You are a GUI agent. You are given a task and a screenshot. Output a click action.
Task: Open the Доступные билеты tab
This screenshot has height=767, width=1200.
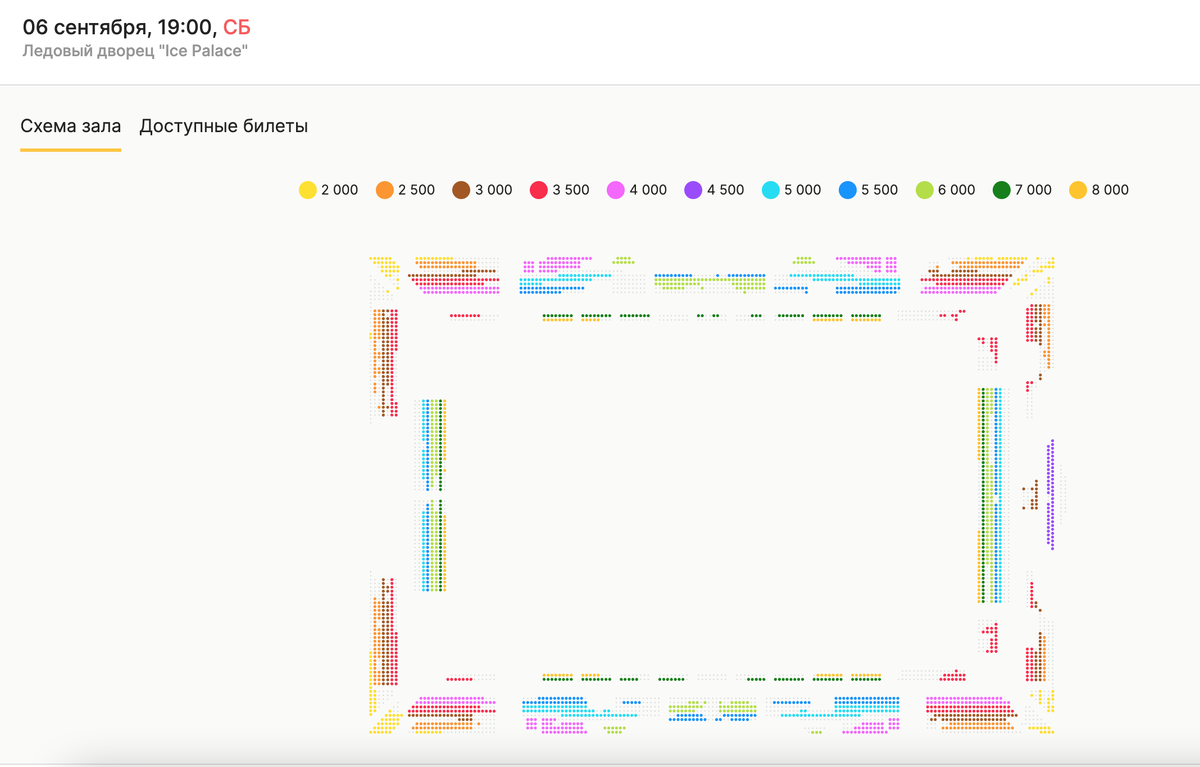point(223,126)
